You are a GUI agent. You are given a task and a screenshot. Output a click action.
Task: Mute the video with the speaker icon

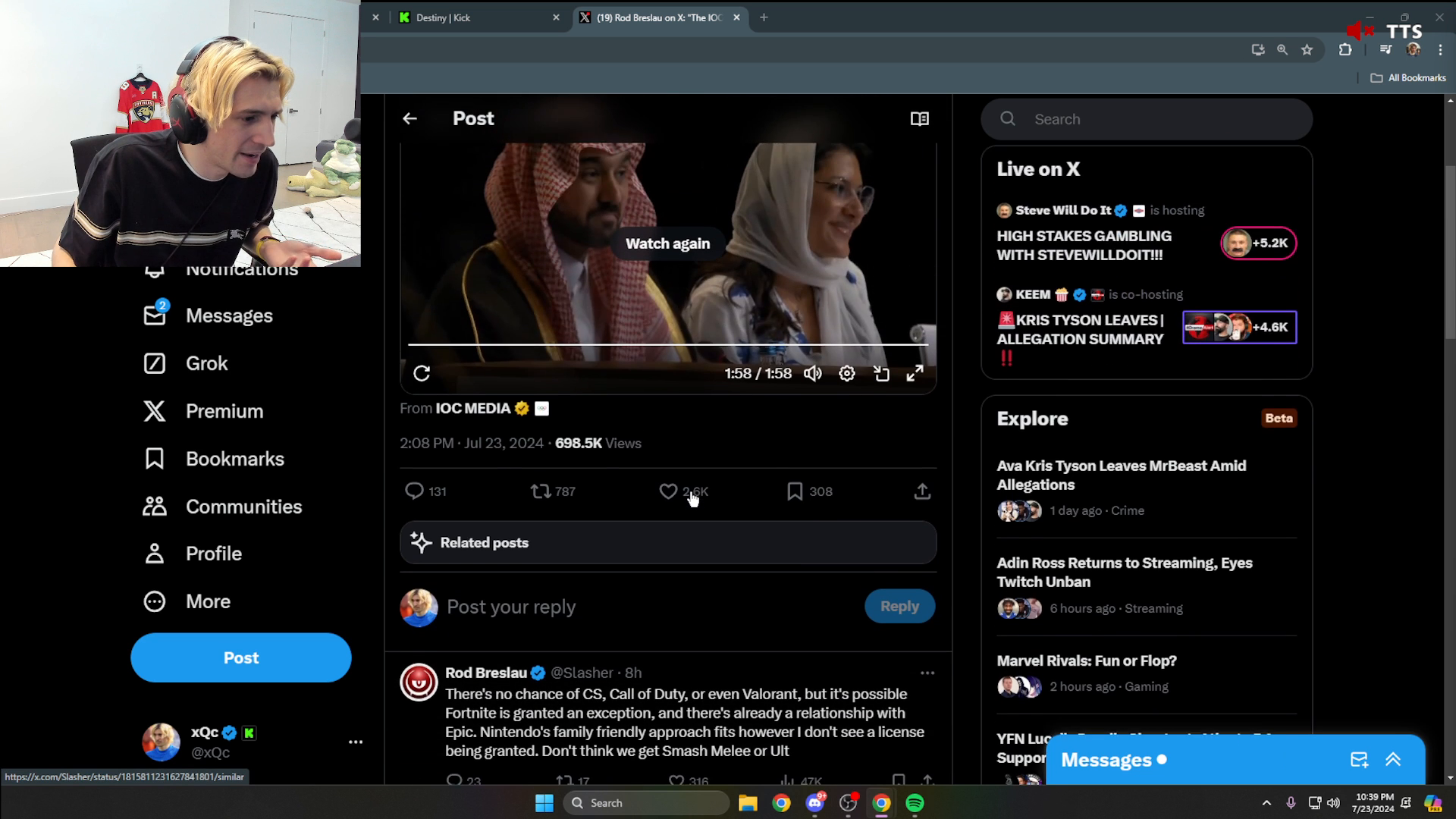pos(812,373)
